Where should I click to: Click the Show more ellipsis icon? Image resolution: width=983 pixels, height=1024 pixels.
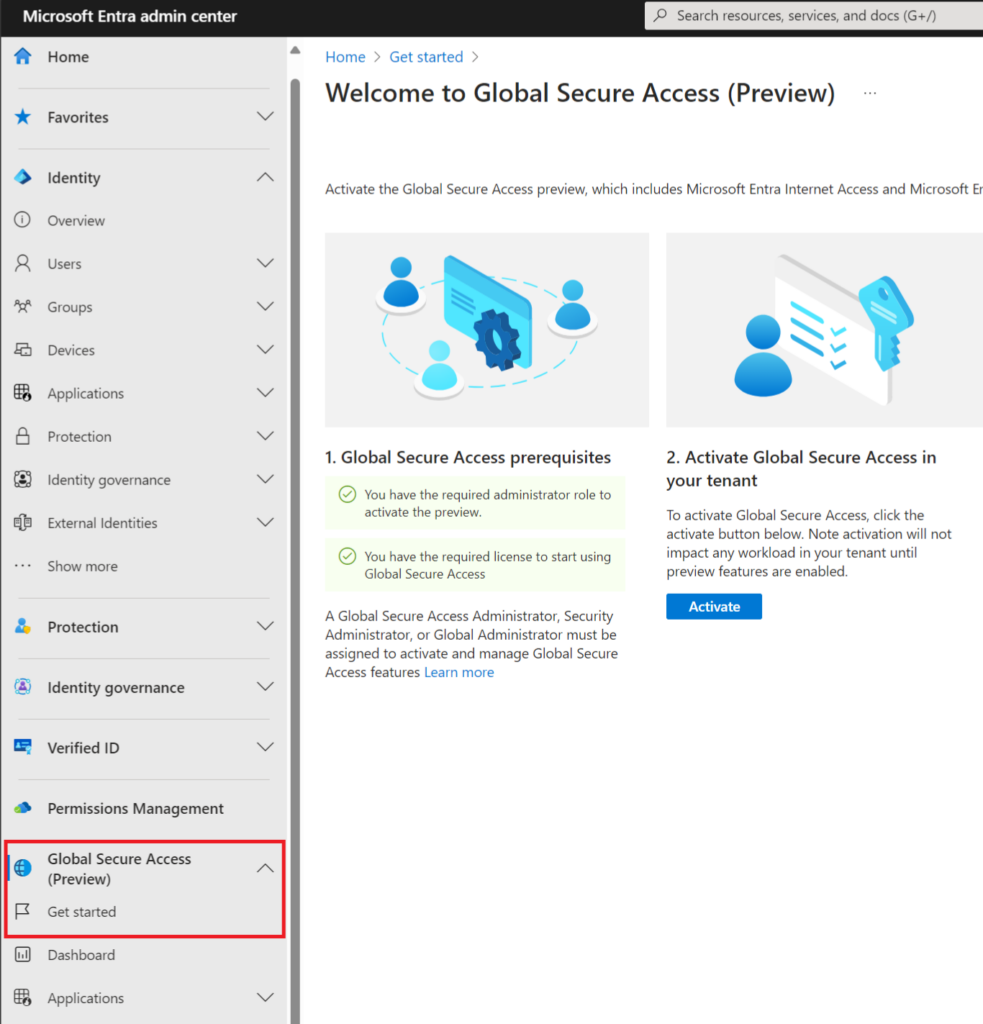point(23,566)
